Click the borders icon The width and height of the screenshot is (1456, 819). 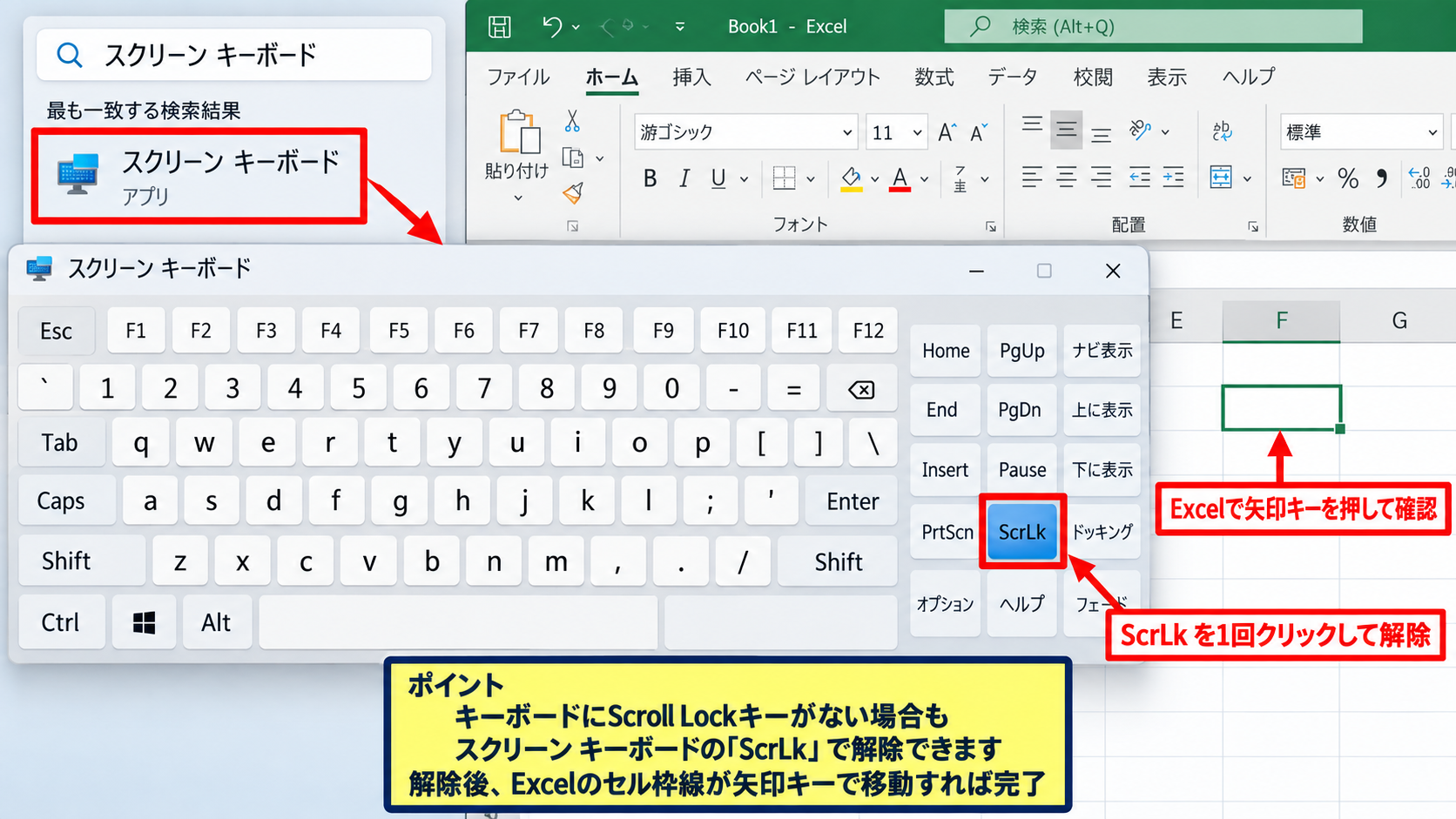click(x=784, y=178)
